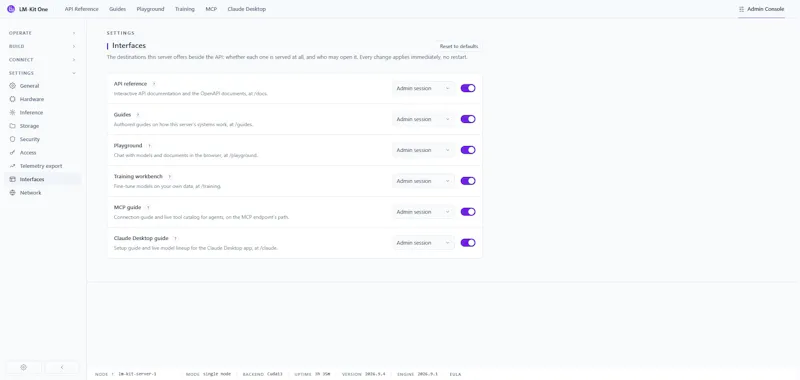Open the Network globe icon

[13, 193]
